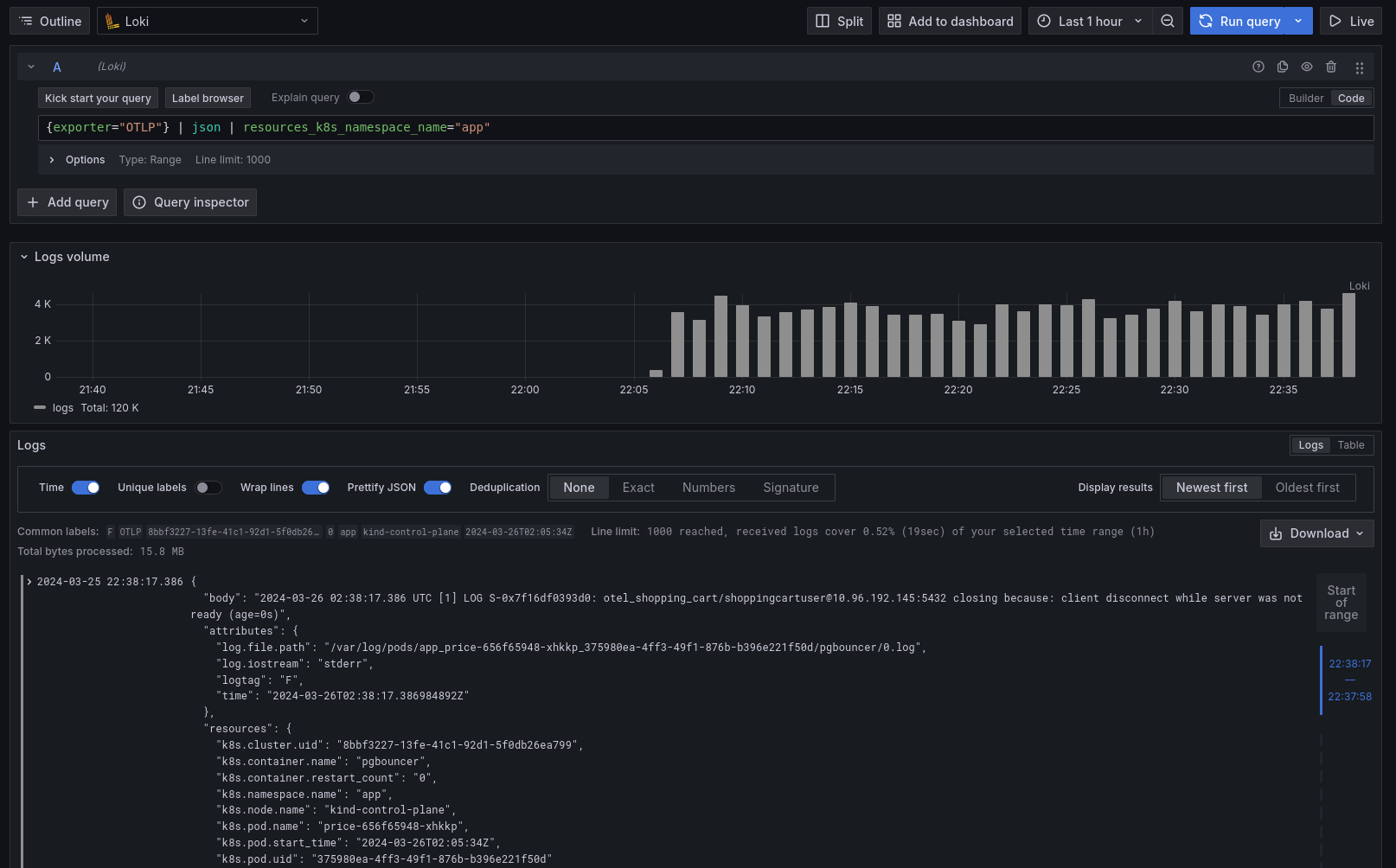Screen dimensions: 1396x868
Task: Show query help for row A
Action: pos(1258,67)
